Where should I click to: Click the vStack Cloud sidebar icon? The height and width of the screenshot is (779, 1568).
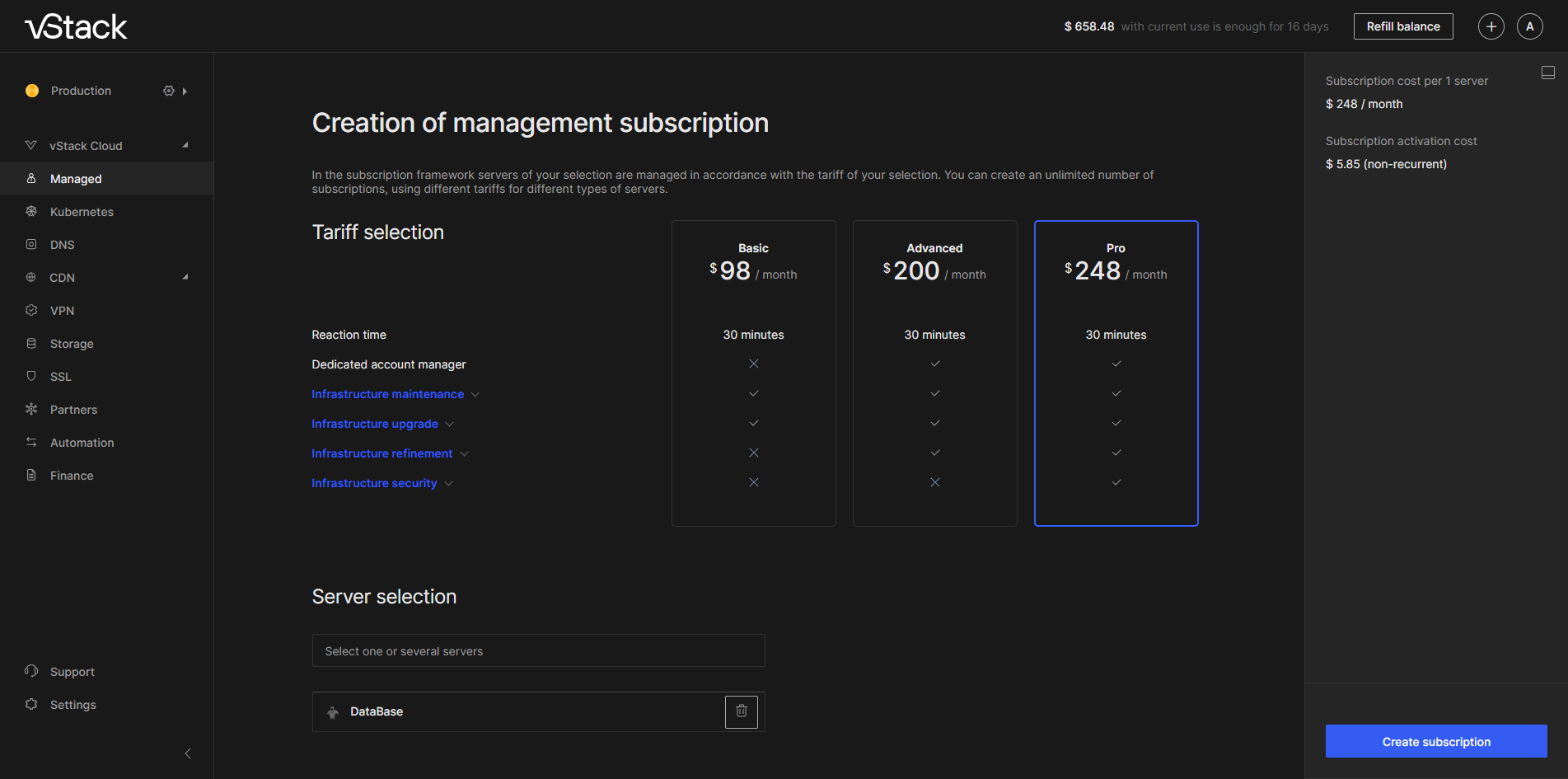pos(31,145)
